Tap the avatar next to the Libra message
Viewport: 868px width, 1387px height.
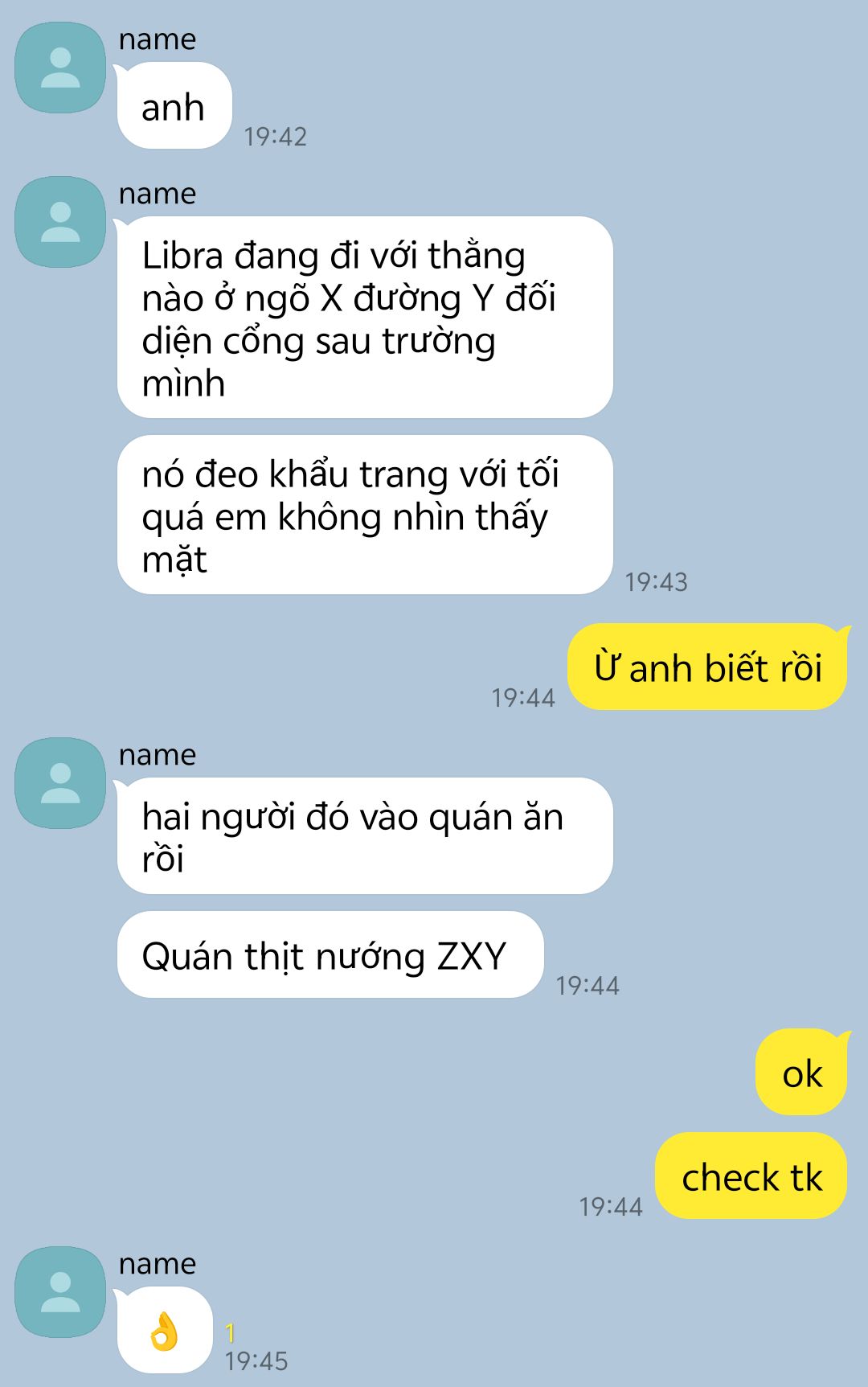[x=60, y=222]
